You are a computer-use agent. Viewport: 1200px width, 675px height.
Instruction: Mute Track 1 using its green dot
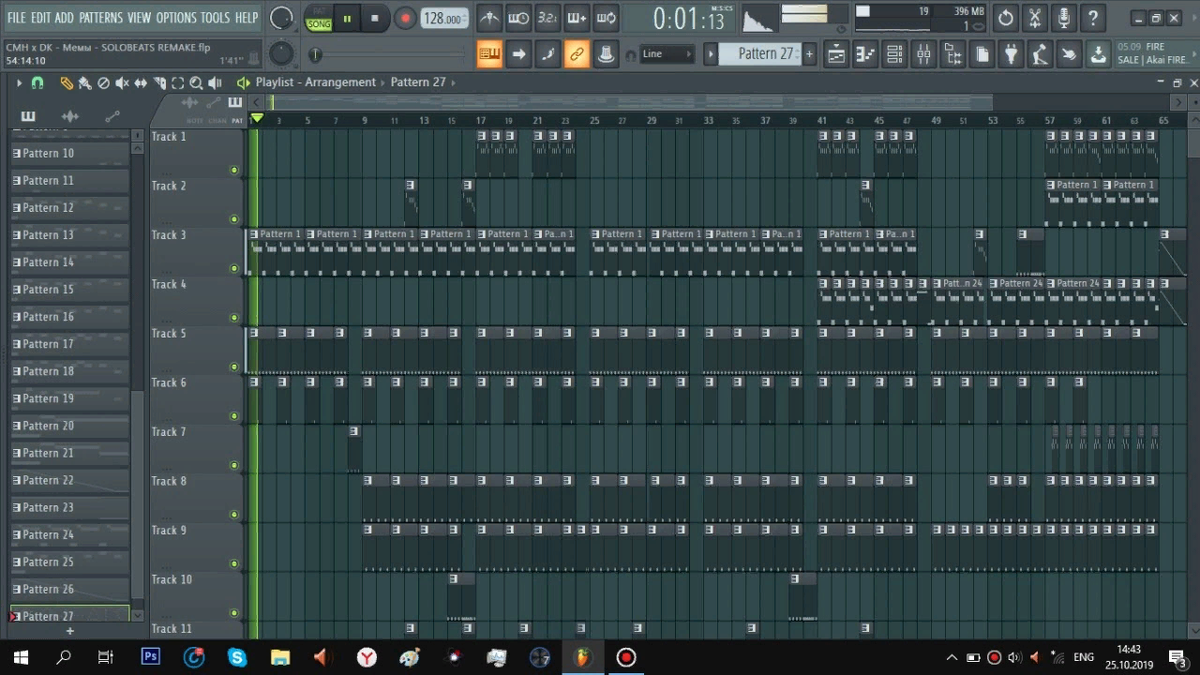pos(234,170)
